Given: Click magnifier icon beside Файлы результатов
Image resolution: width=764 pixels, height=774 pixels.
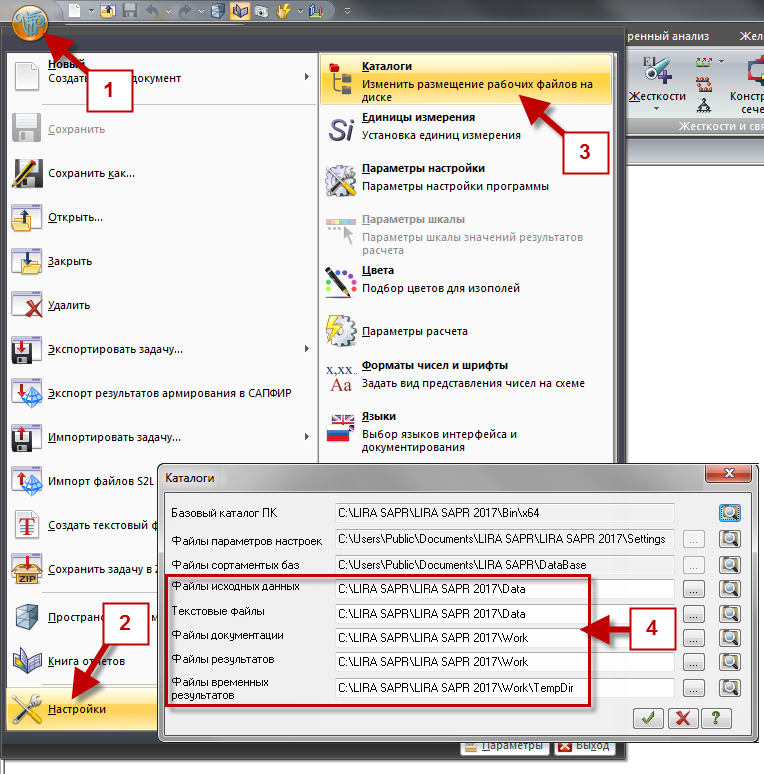Looking at the screenshot, I should click(x=730, y=662).
